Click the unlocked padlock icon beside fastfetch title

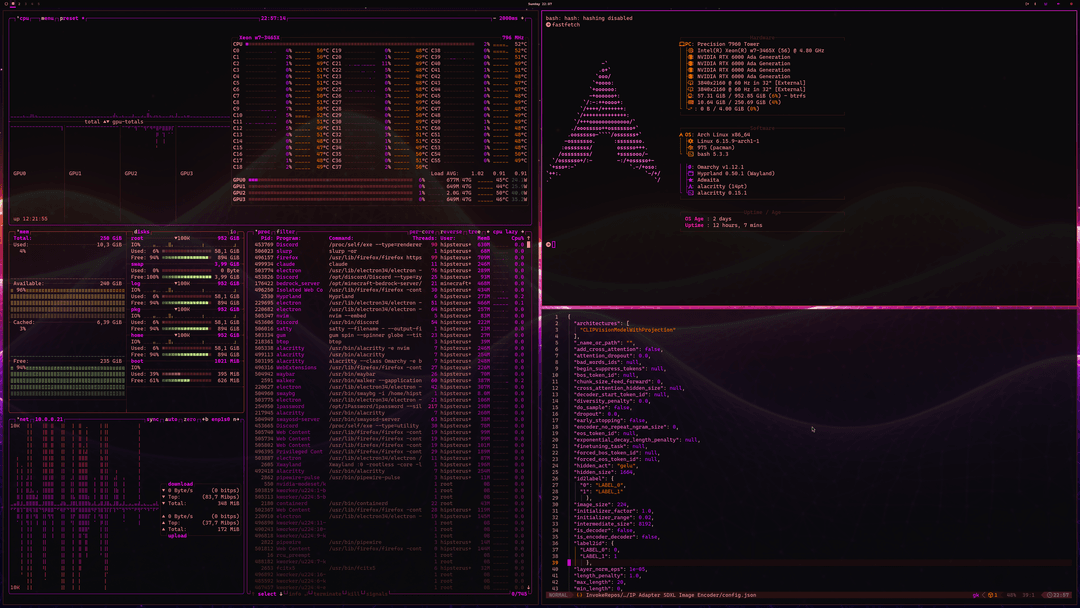pyautogui.click(x=548, y=24)
